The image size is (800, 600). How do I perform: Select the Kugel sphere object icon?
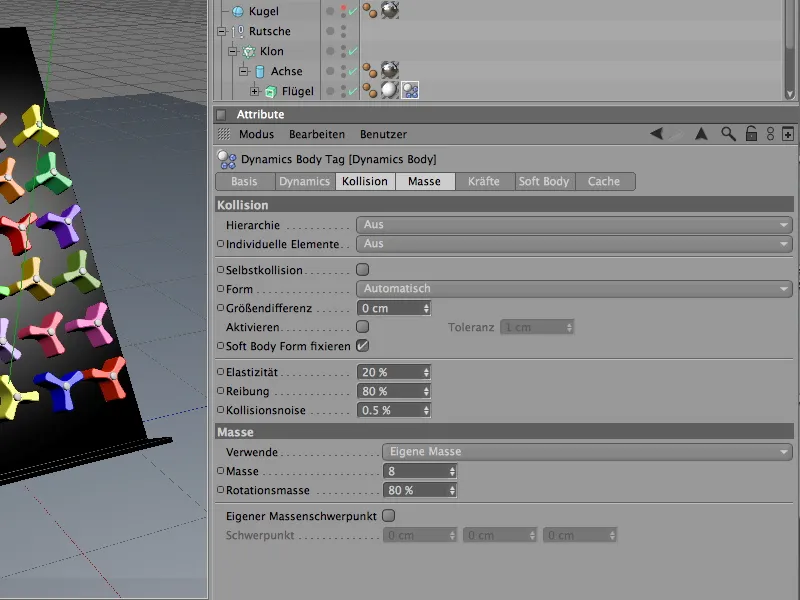coord(238,11)
